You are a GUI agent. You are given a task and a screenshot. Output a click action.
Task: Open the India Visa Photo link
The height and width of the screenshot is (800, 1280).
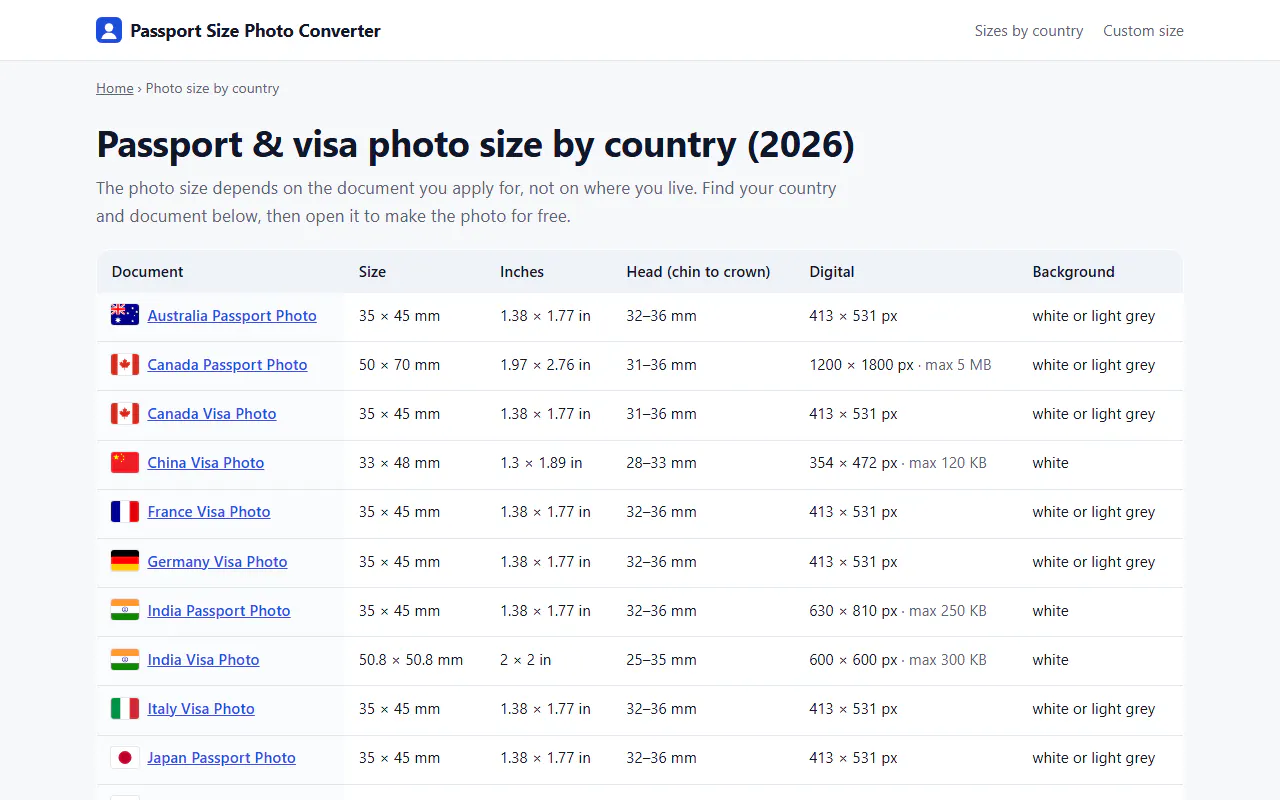(x=203, y=659)
